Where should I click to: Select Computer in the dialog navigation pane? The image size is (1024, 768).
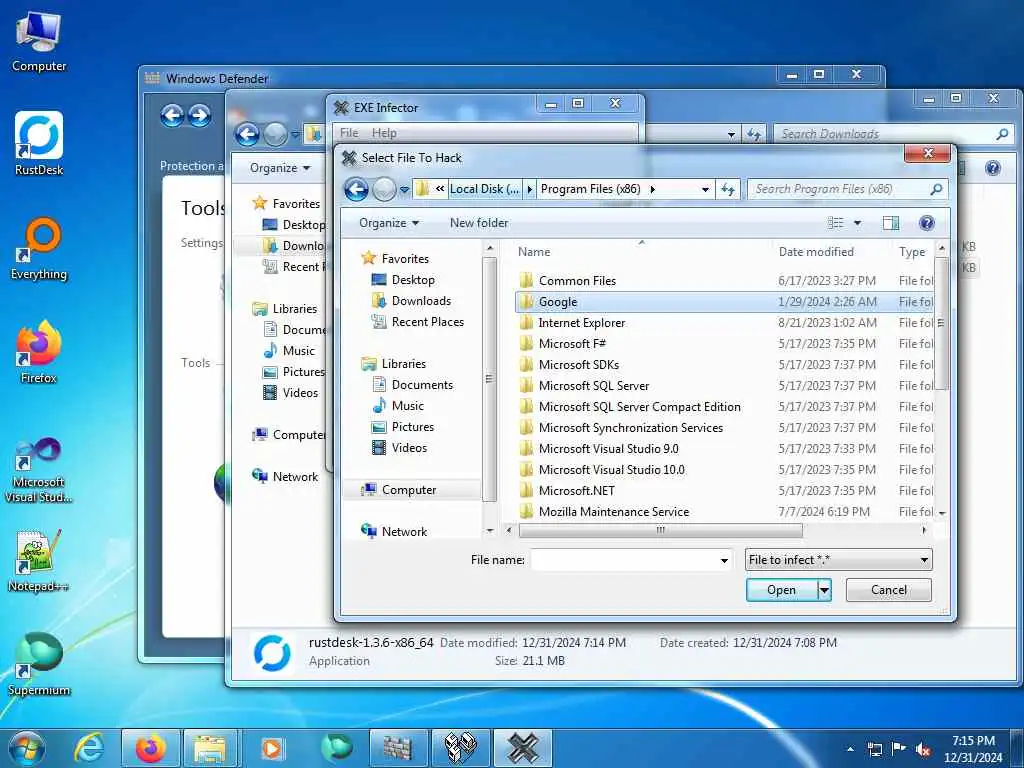408,490
